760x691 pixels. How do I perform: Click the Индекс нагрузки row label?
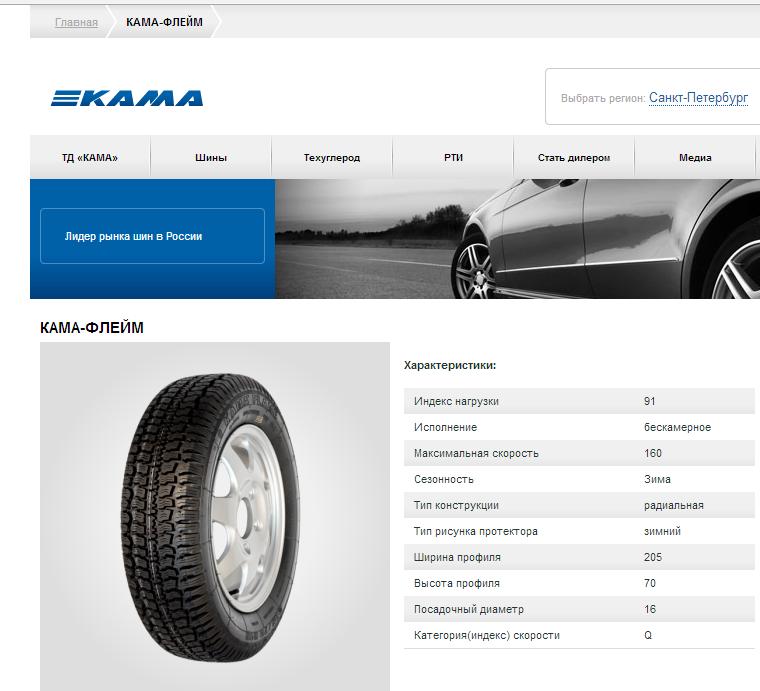pos(456,401)
